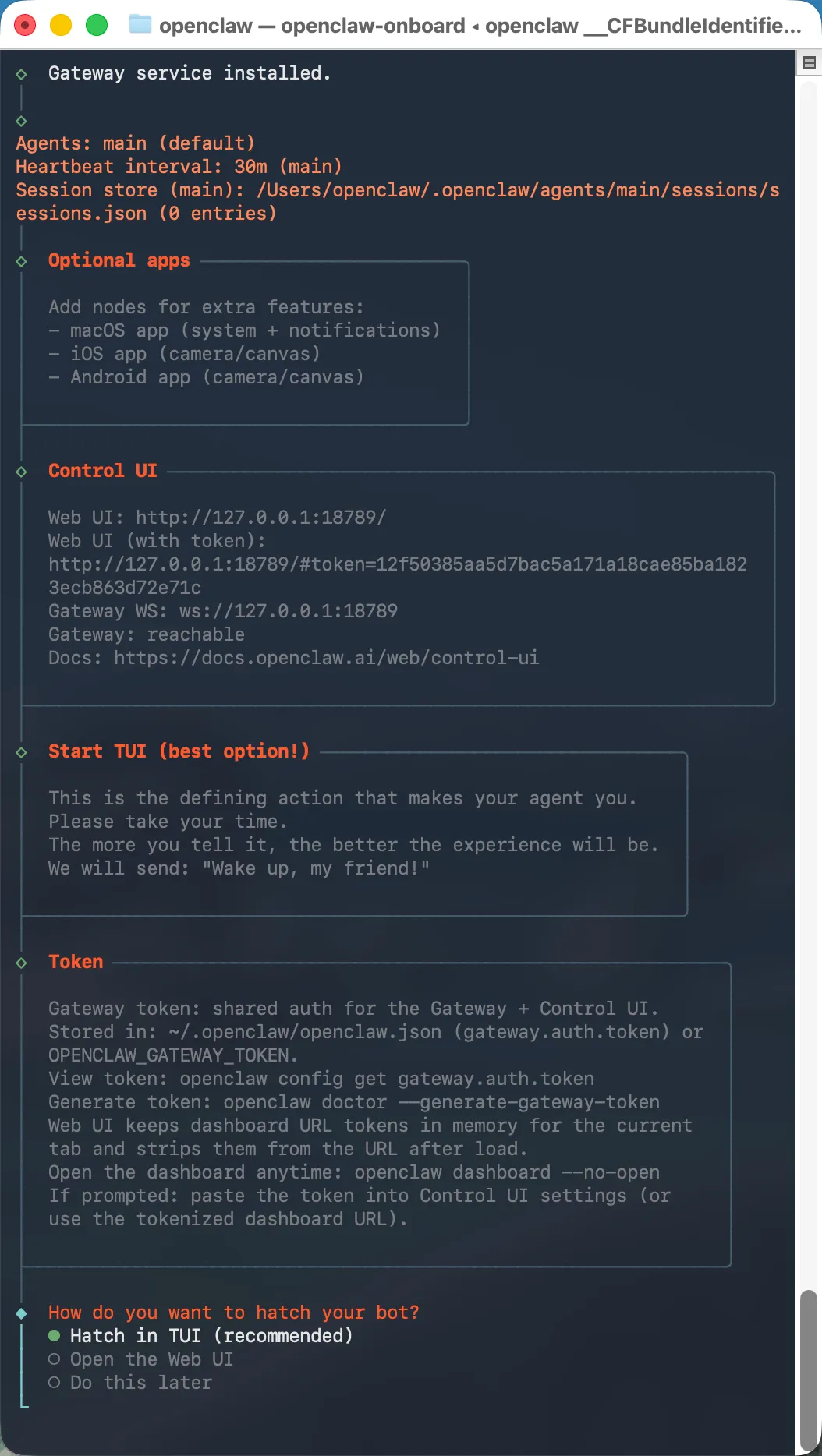This screenshot has height=1456, width=822.
Task: Click the folder icon in title bar
Action: point(140,25)
